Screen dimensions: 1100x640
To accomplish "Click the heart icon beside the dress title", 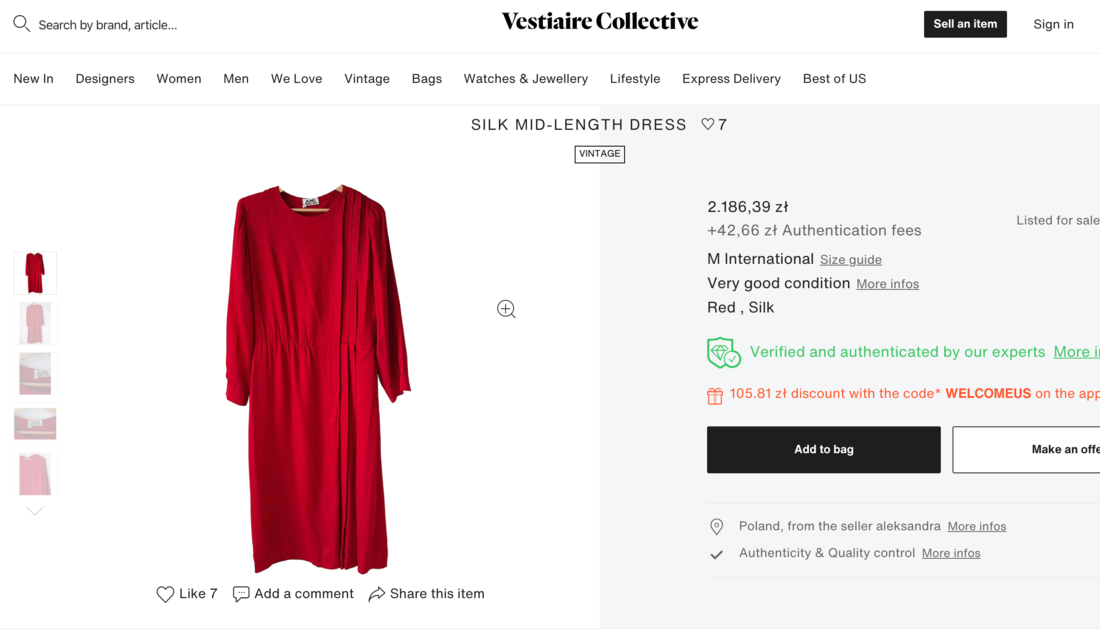I will pos(708,125).
